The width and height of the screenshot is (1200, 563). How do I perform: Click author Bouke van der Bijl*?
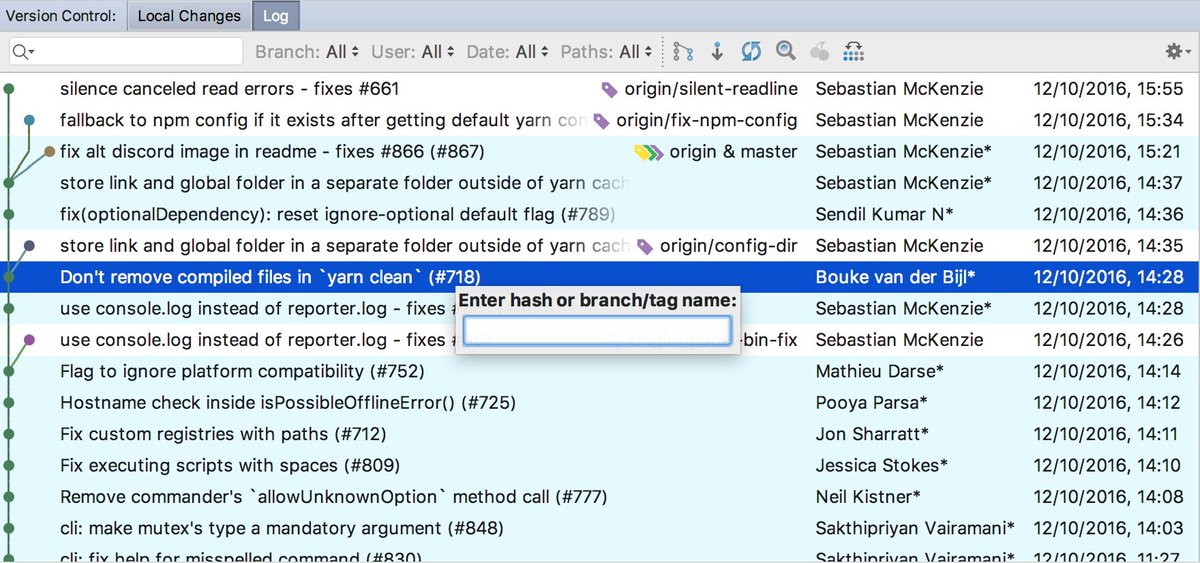(x=895, y=277)
